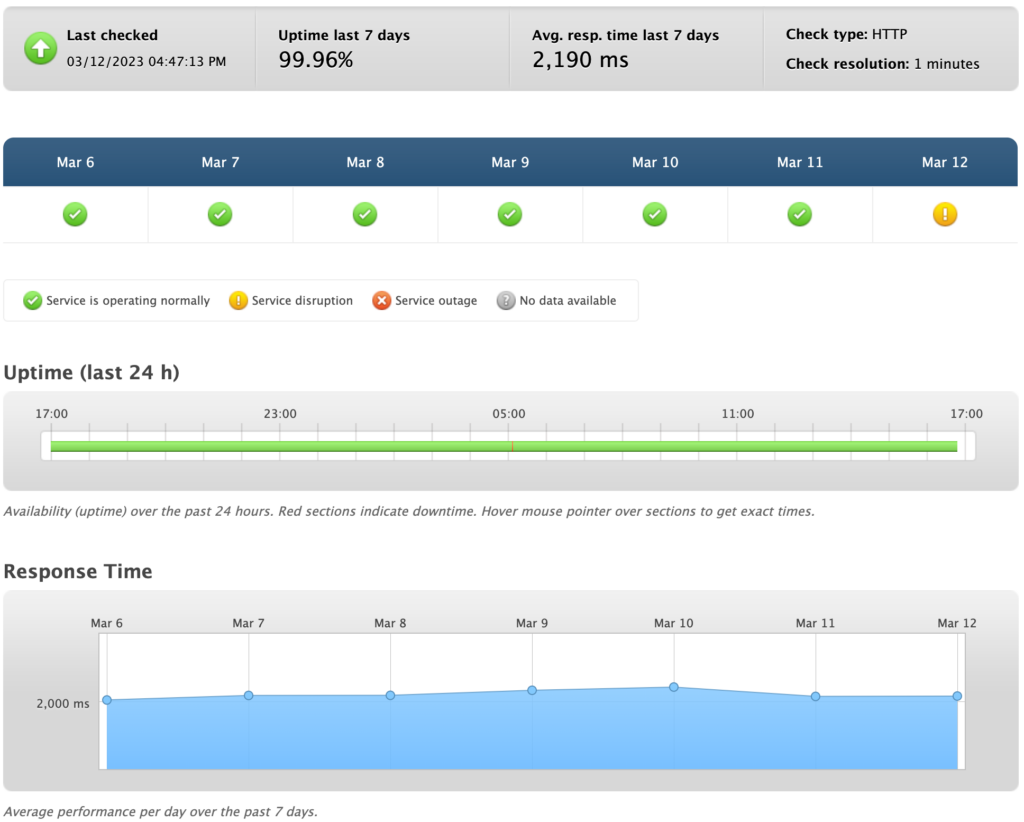The height and width of the screenshot is (822, 1024).
Task: Click the Mar 7 response time data point
Action: [249, 695]
